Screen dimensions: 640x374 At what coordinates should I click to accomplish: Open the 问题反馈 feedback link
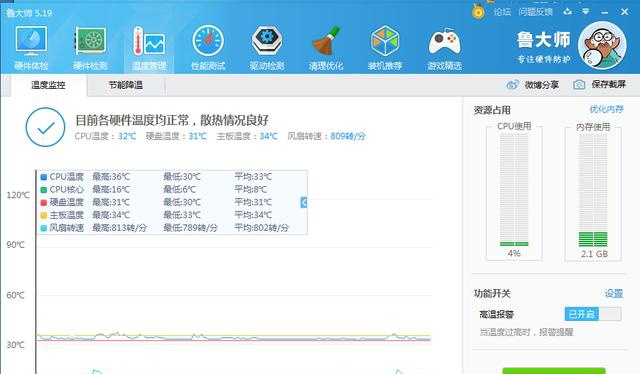click(x=536, y=12)
